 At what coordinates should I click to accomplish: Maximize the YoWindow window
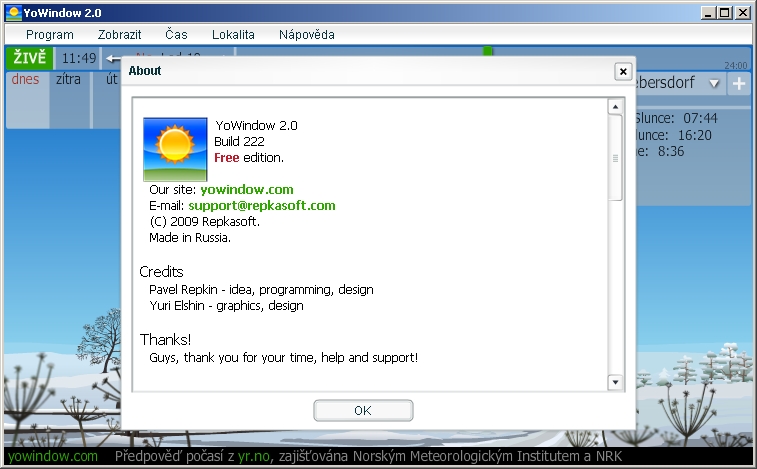click(725, 13)
